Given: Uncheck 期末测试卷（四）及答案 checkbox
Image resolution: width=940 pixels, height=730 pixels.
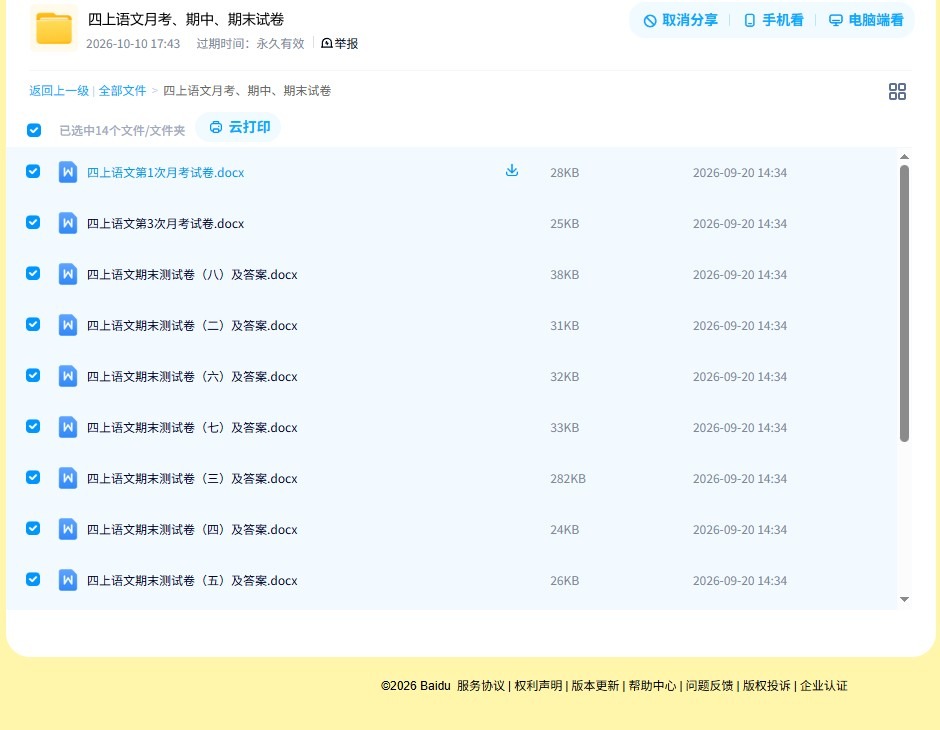Looking at the screenshot, I should tap(33, 528).
